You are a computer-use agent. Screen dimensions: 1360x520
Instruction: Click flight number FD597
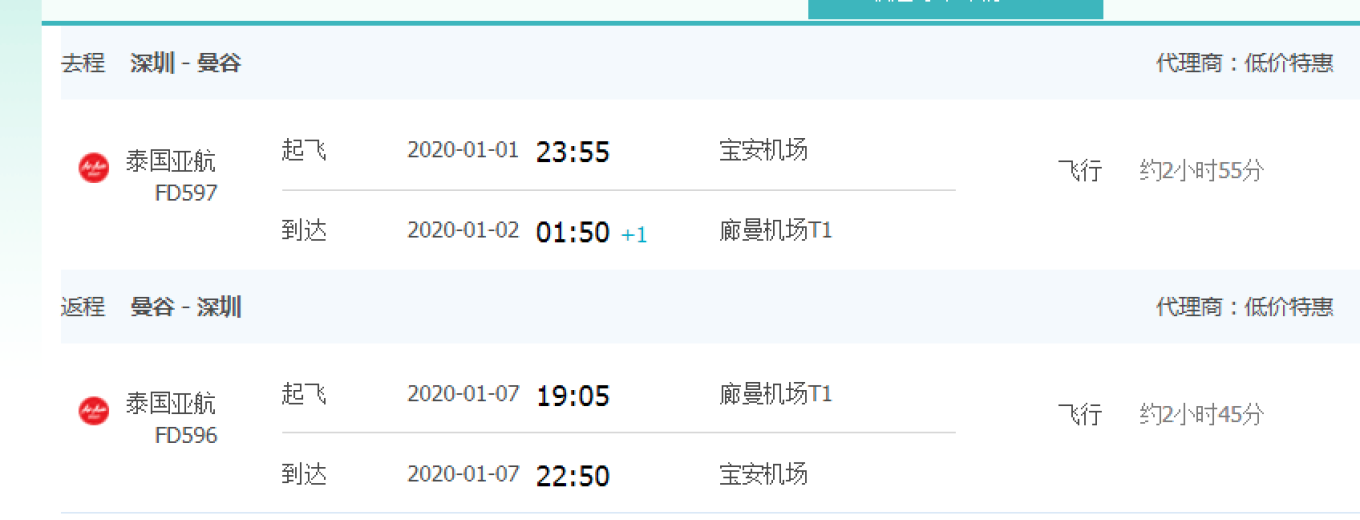pyautogui.click(x=186, y=193)
